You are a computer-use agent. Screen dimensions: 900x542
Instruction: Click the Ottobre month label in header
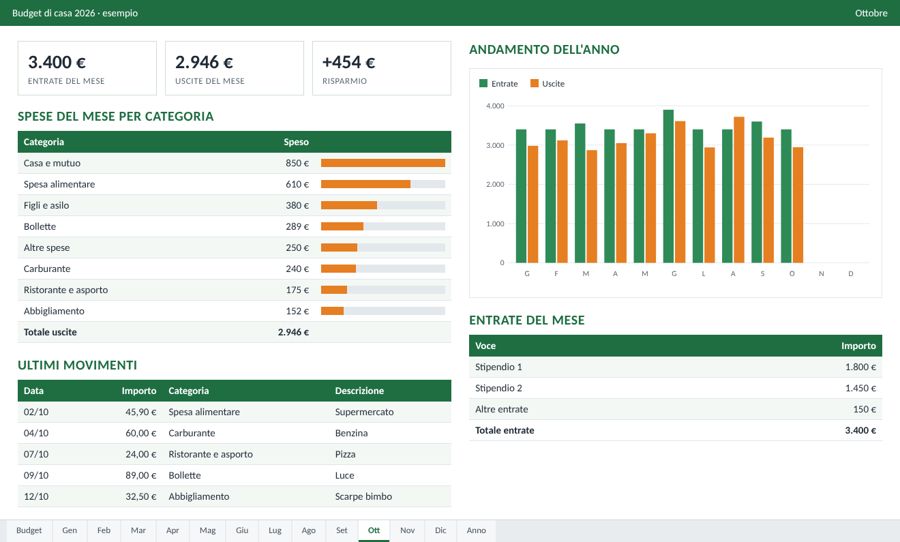pos(871,13)
